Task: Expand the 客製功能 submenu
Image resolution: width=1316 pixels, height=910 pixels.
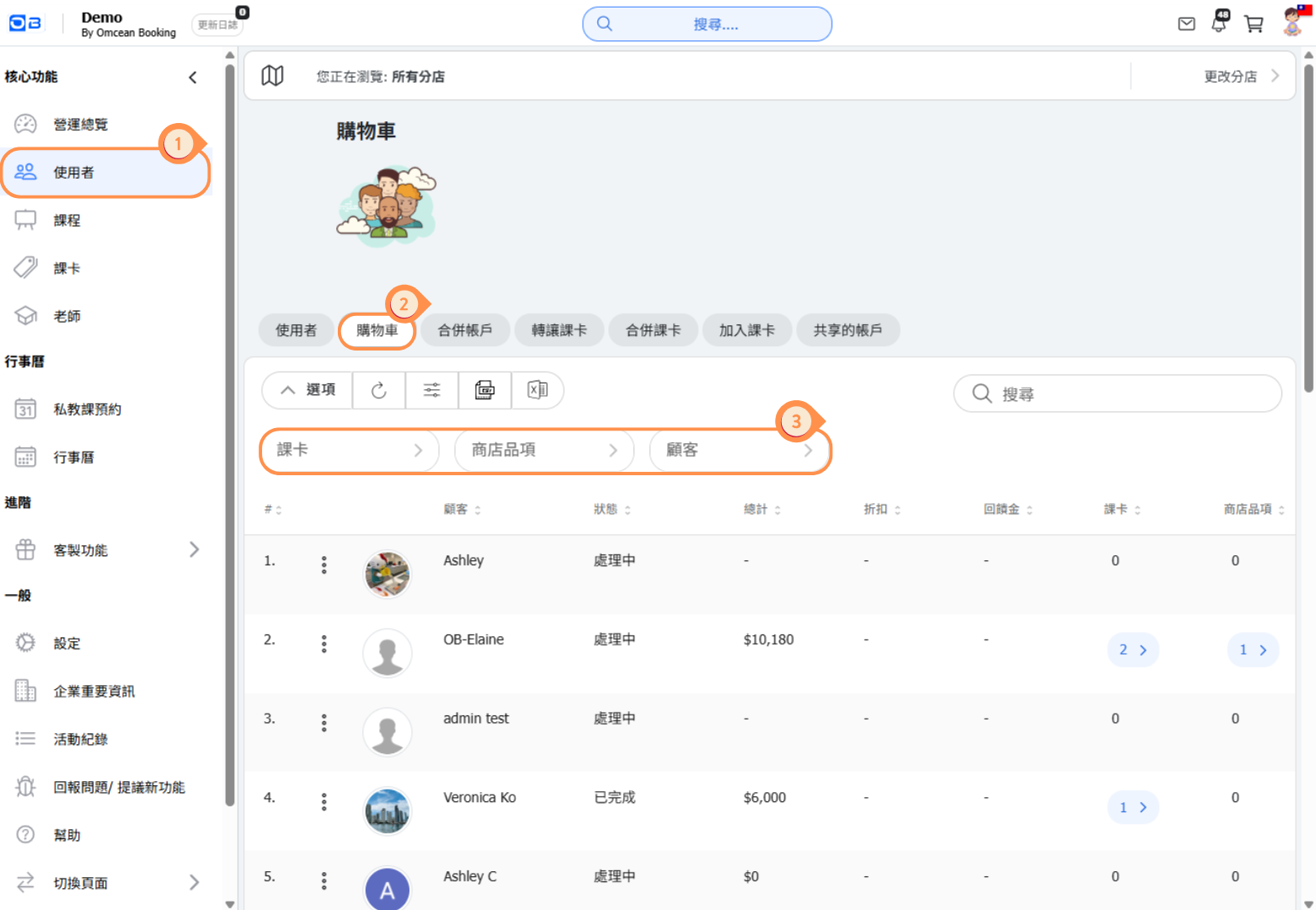Action: coord(194,550)
